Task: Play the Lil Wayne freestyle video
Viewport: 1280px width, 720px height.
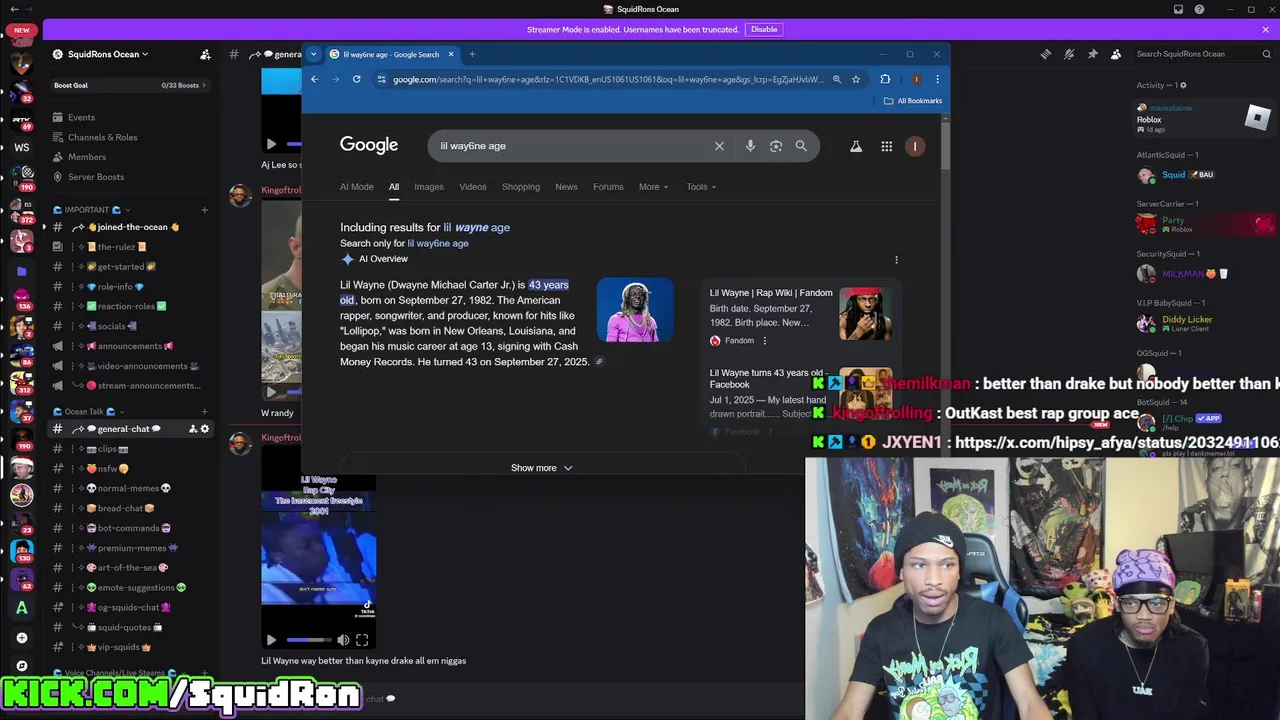Action: [x=271, y=640]
